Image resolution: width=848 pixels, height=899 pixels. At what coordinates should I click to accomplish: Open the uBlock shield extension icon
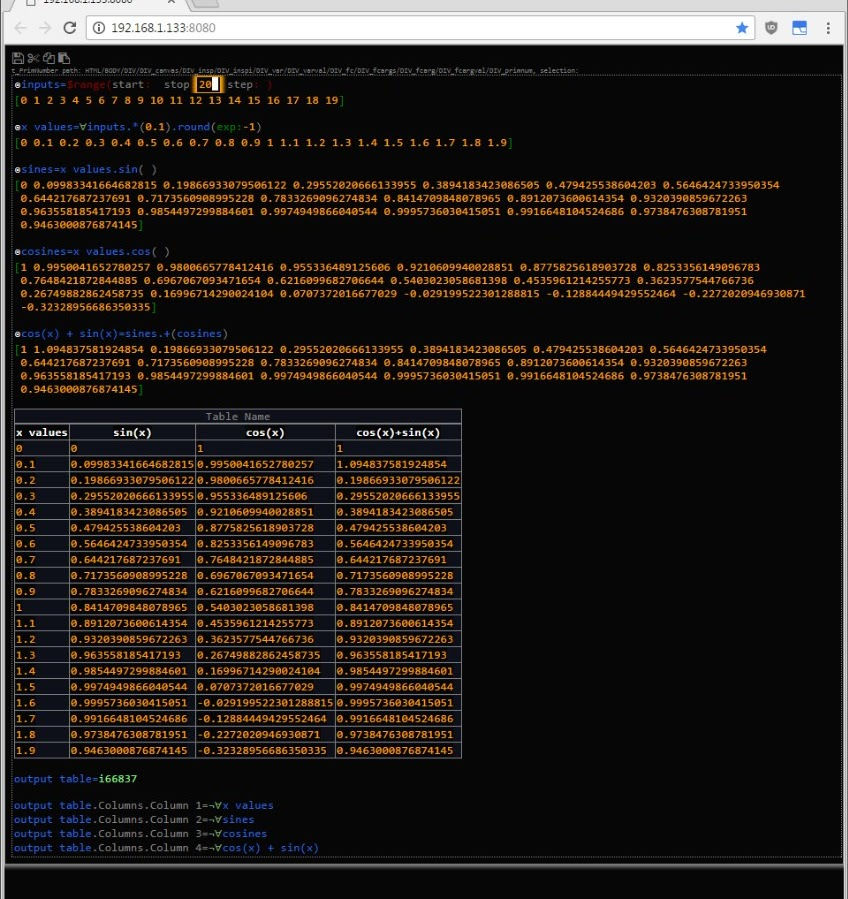point(771,28)
